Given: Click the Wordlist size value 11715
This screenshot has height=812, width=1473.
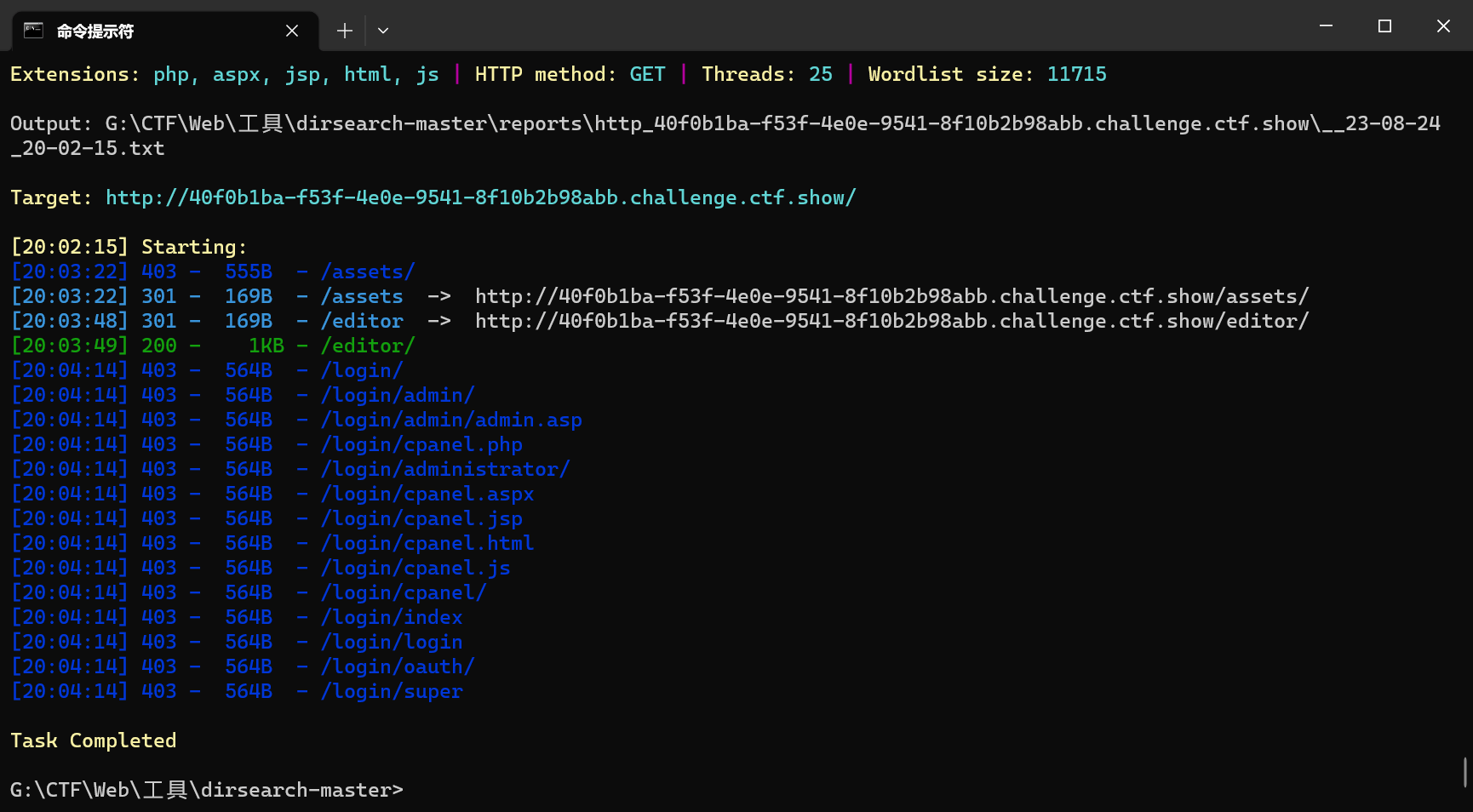Looking at the screenshot, I should [x=1076, y=74].
